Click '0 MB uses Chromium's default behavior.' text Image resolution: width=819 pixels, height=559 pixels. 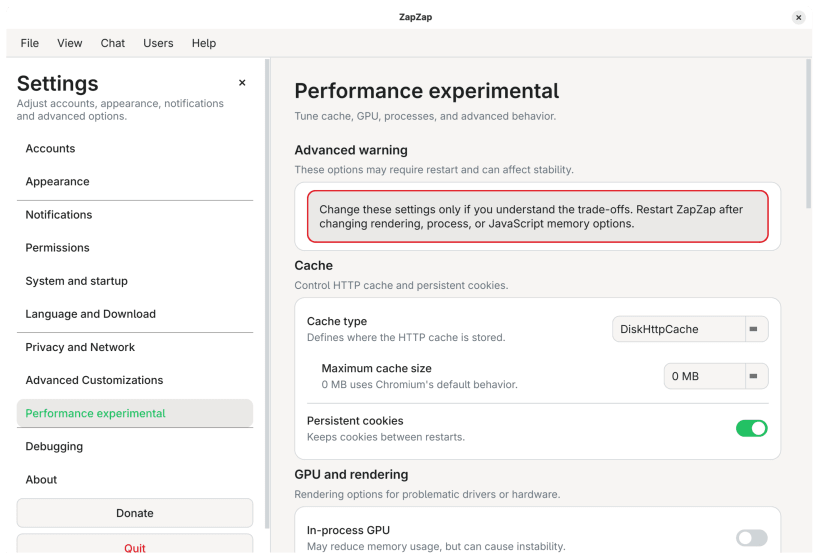419,385
